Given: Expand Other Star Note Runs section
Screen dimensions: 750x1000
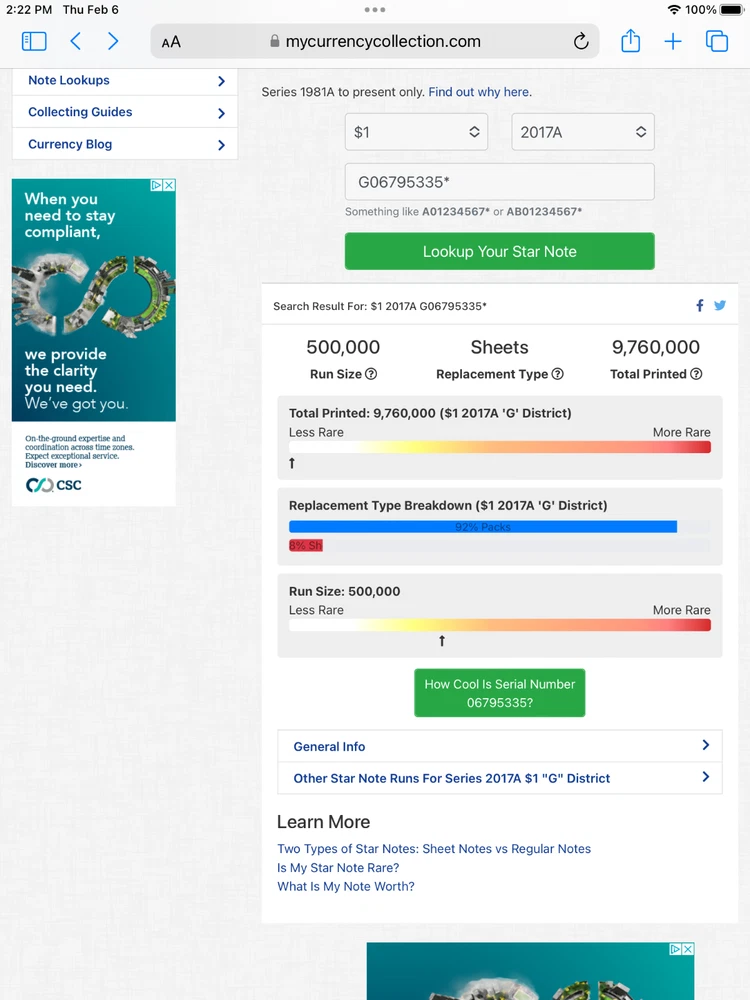Looking at the screenshot, I should click(x=500, y=778).
